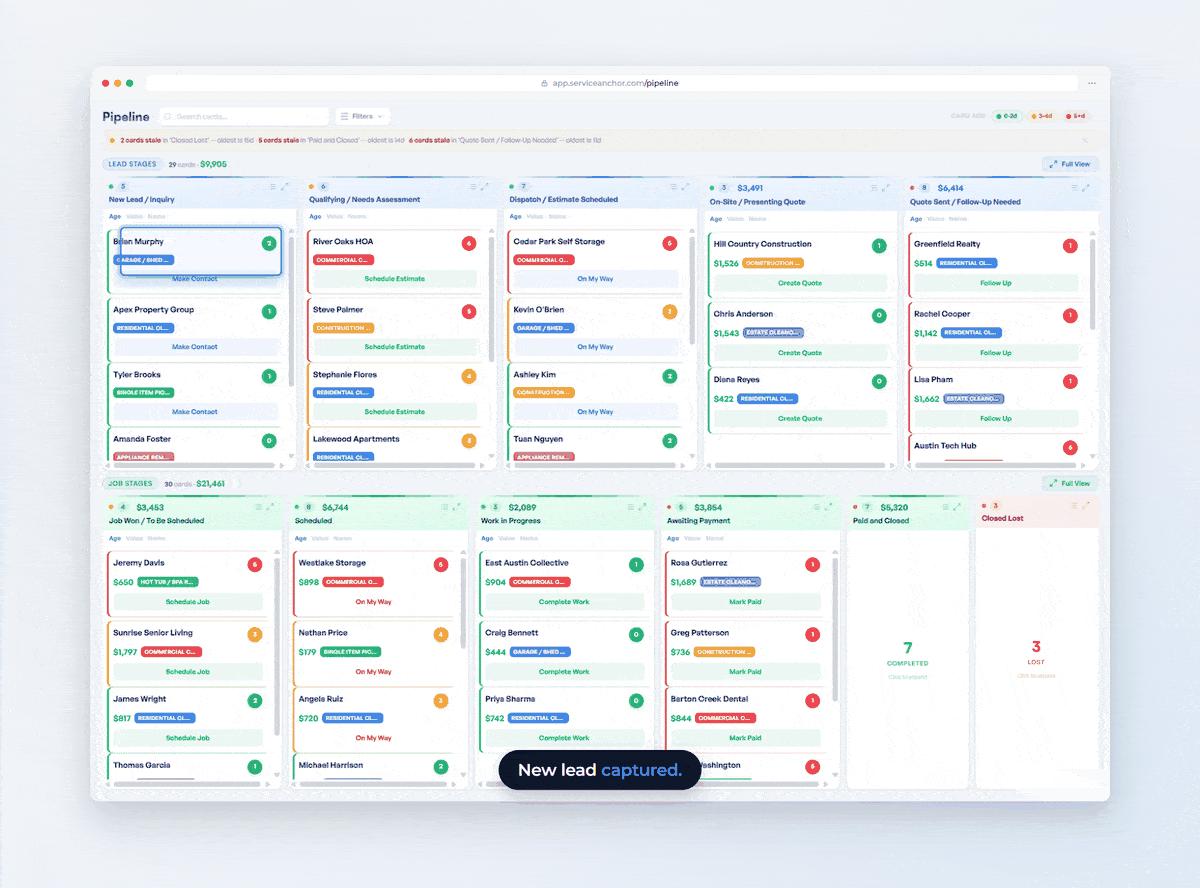Open the 3 Lost summary in Closed Lost

(x=1036, y=658)
